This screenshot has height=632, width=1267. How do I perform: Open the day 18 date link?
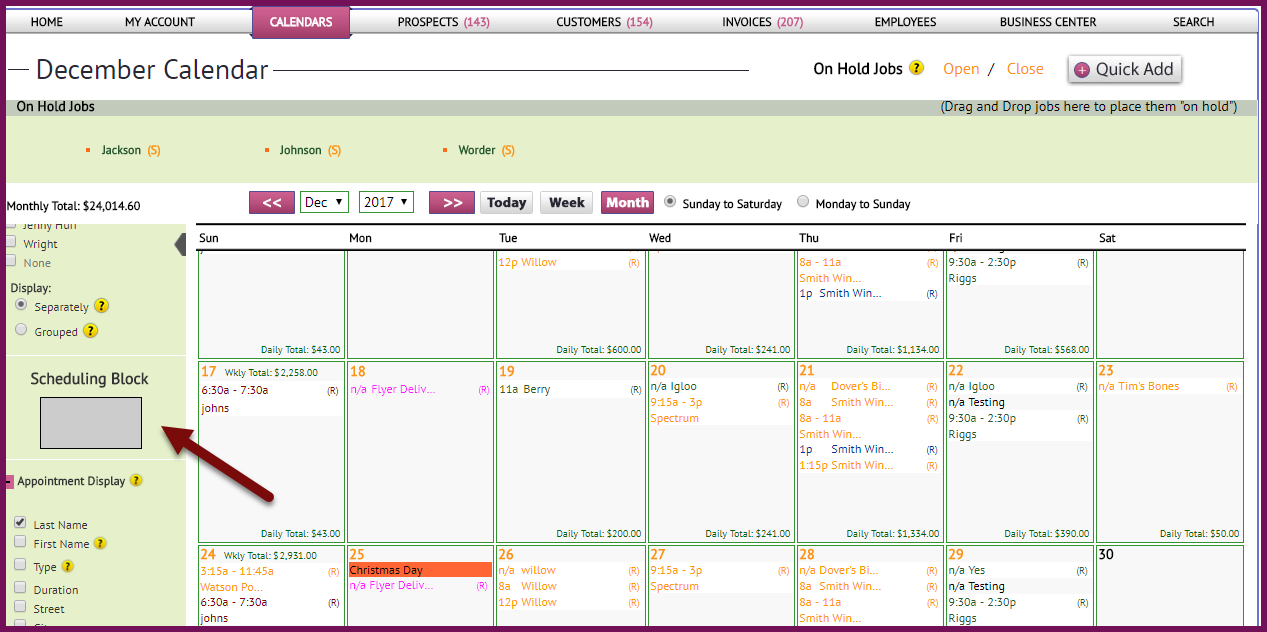point(358,371)
